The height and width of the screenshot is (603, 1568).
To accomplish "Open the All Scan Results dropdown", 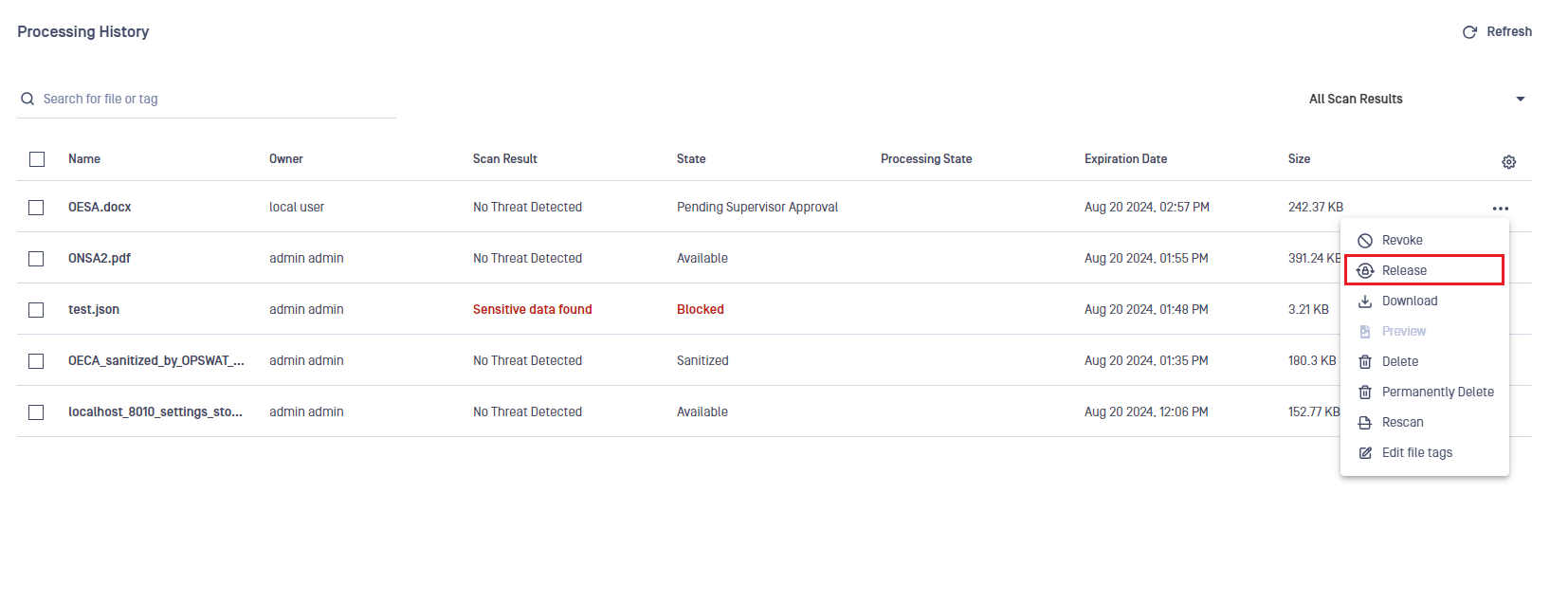I will 1416,99.
